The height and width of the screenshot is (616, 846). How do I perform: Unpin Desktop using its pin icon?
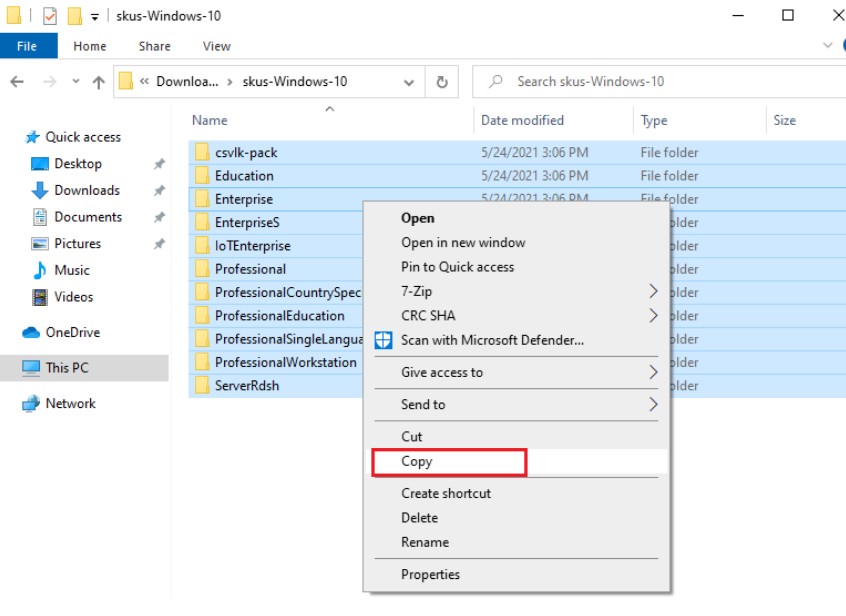click(x=159, y=164)
